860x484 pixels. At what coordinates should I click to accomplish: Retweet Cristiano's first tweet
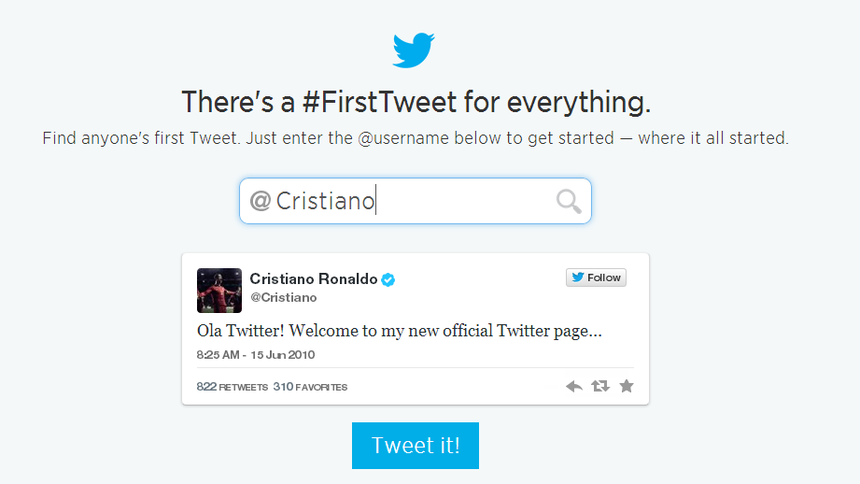point(600,386)
